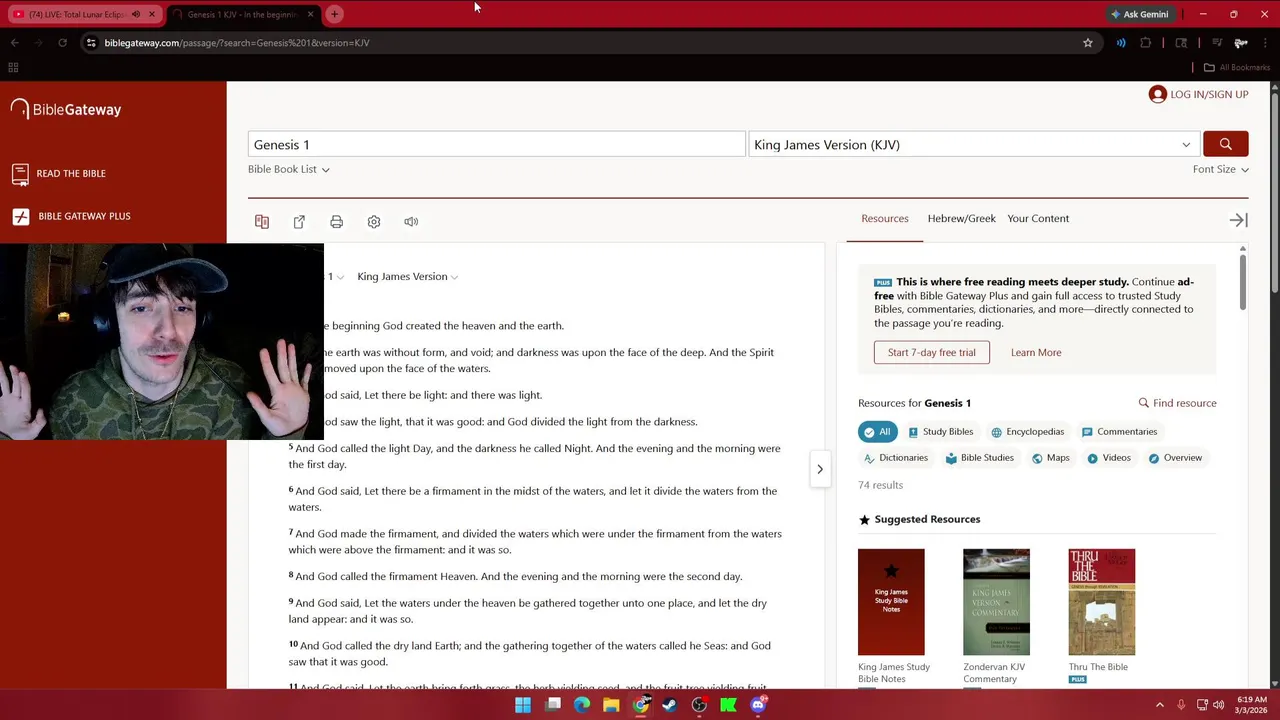Open the Read the Bible sidebar item
The width and height of the screenshot is (1280, 720).
59,173
